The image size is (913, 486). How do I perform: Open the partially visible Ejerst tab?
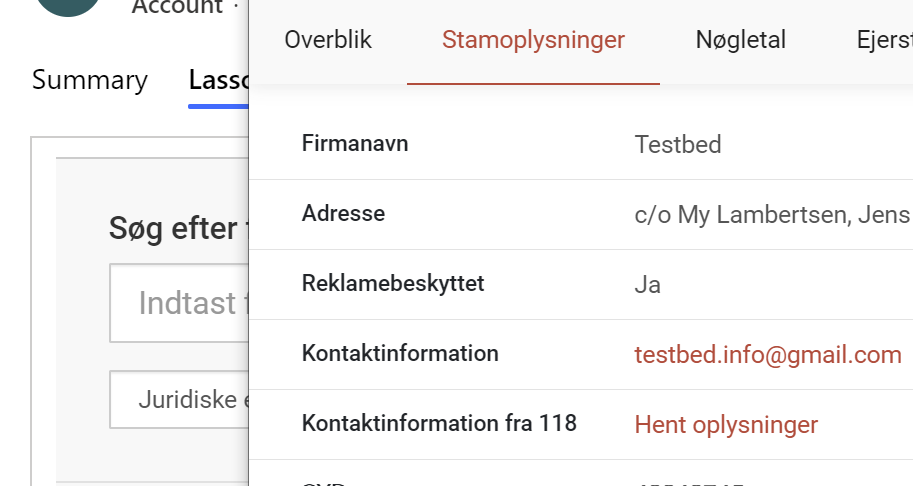pyautogui.click(x=884, y=40)
